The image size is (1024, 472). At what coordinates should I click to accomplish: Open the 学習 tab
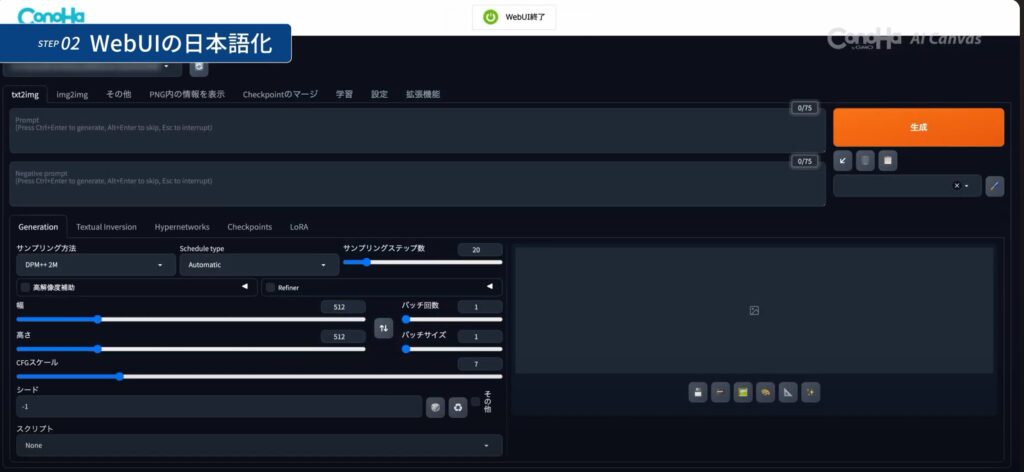click(345, 94)
